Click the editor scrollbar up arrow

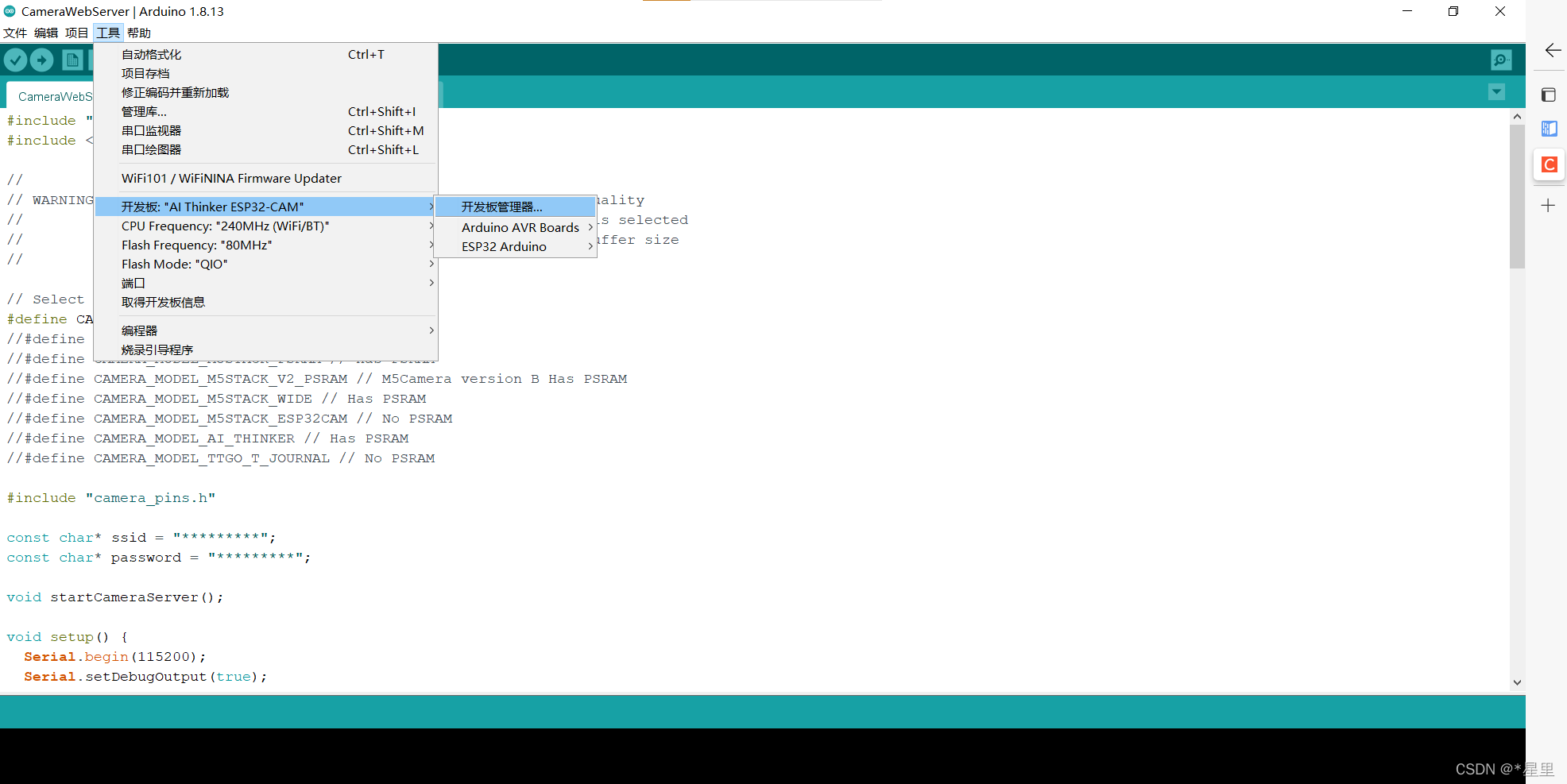[1517, 117]
